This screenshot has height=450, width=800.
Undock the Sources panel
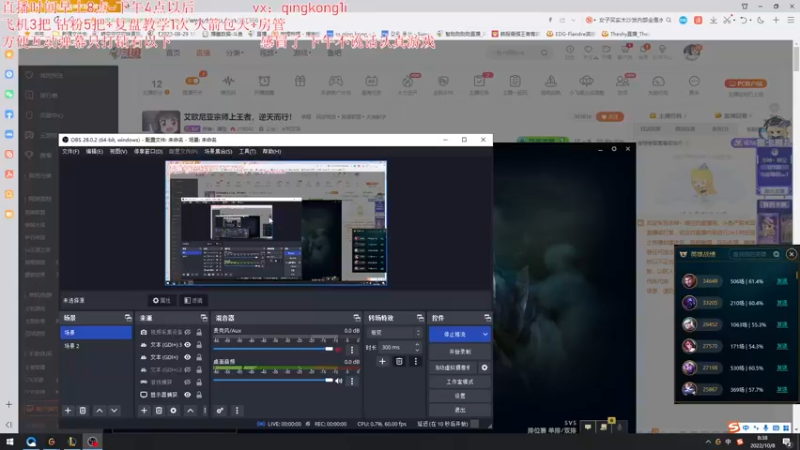(204, 318)
